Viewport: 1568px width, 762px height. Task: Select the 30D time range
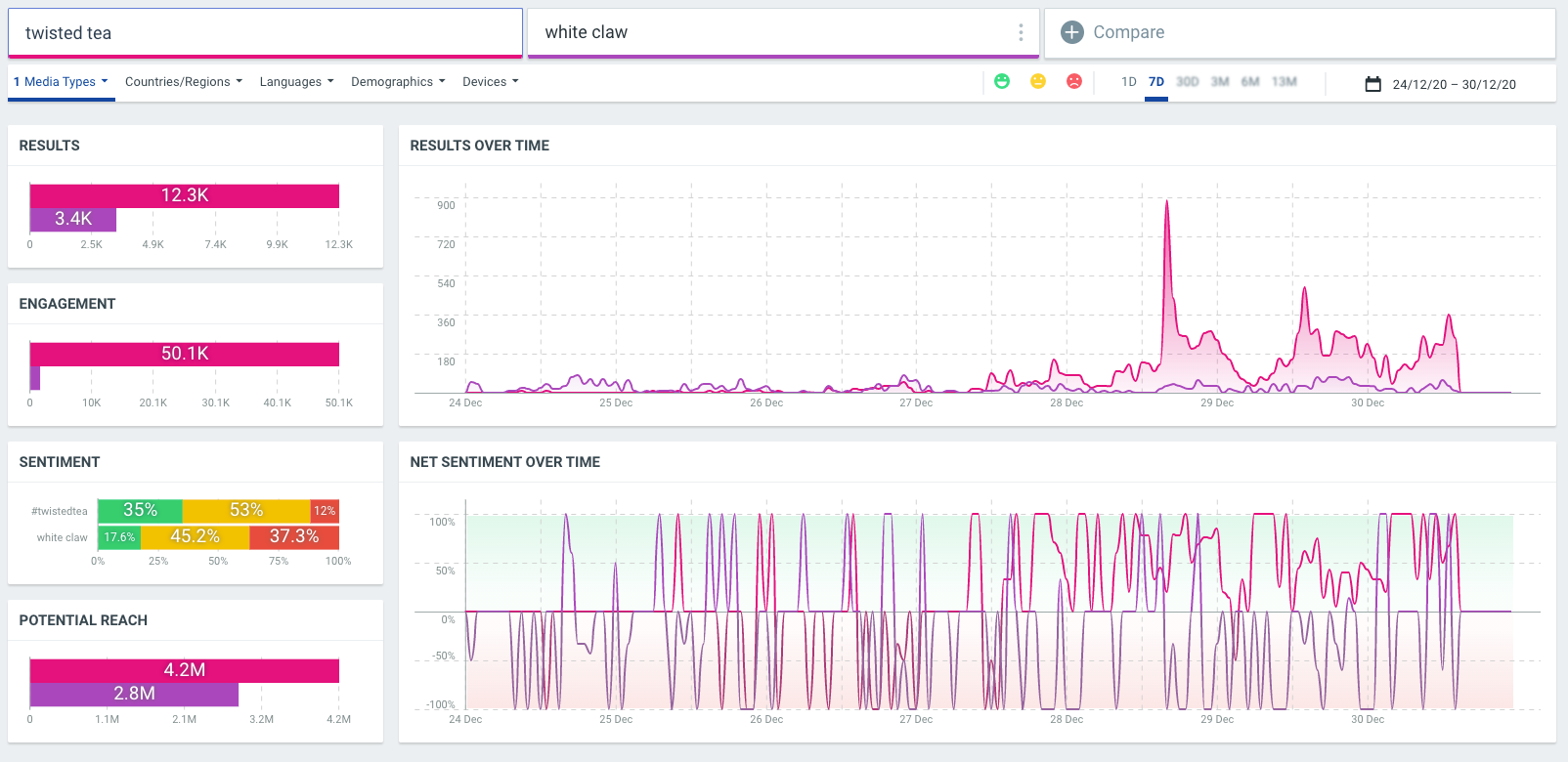[1188, 82]
